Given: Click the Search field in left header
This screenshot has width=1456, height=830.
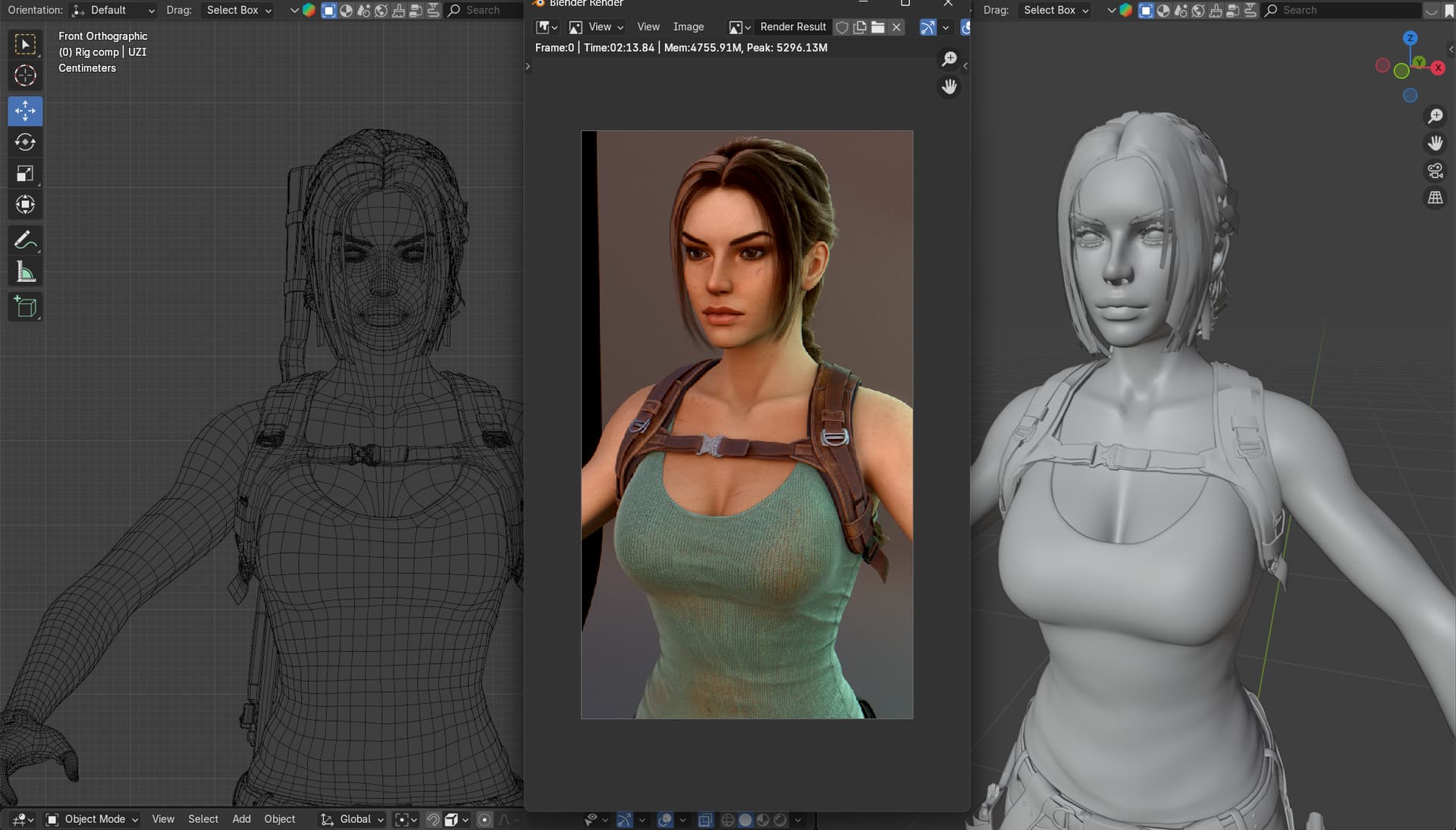Looking at the screenshot, I should [x=483, y=10].
